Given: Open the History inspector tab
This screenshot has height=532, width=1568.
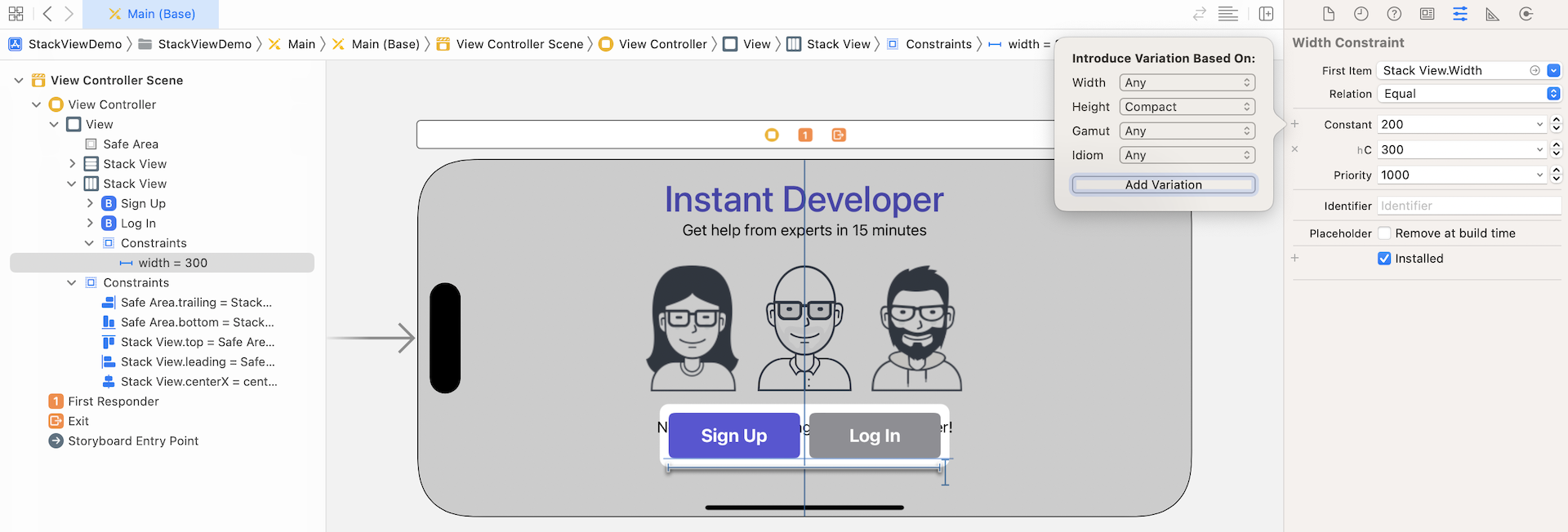Looking at the screenshot, I should 1361,14.
